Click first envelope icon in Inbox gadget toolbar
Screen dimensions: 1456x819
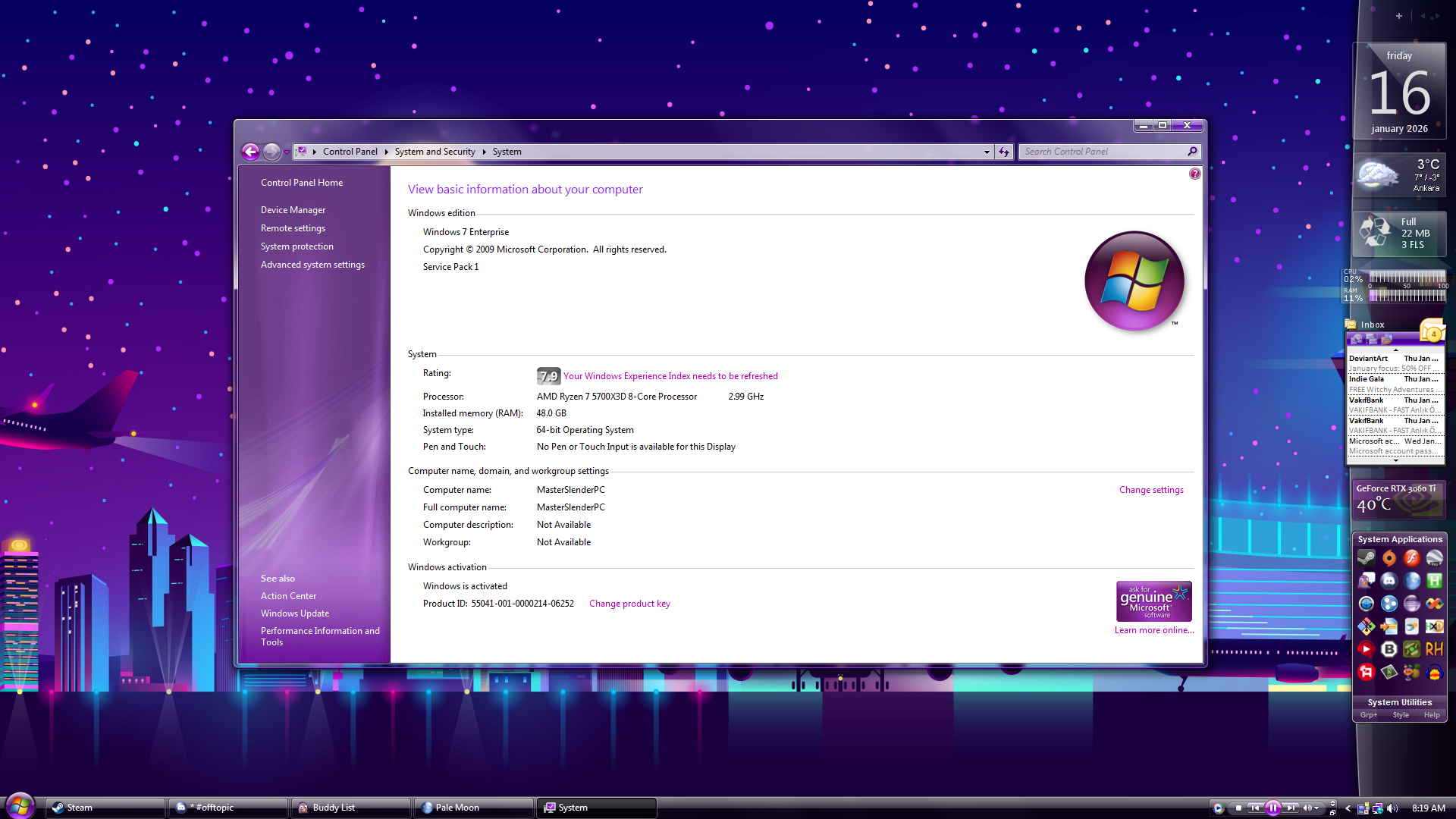pyautogui.click(x=1357, y=339)
